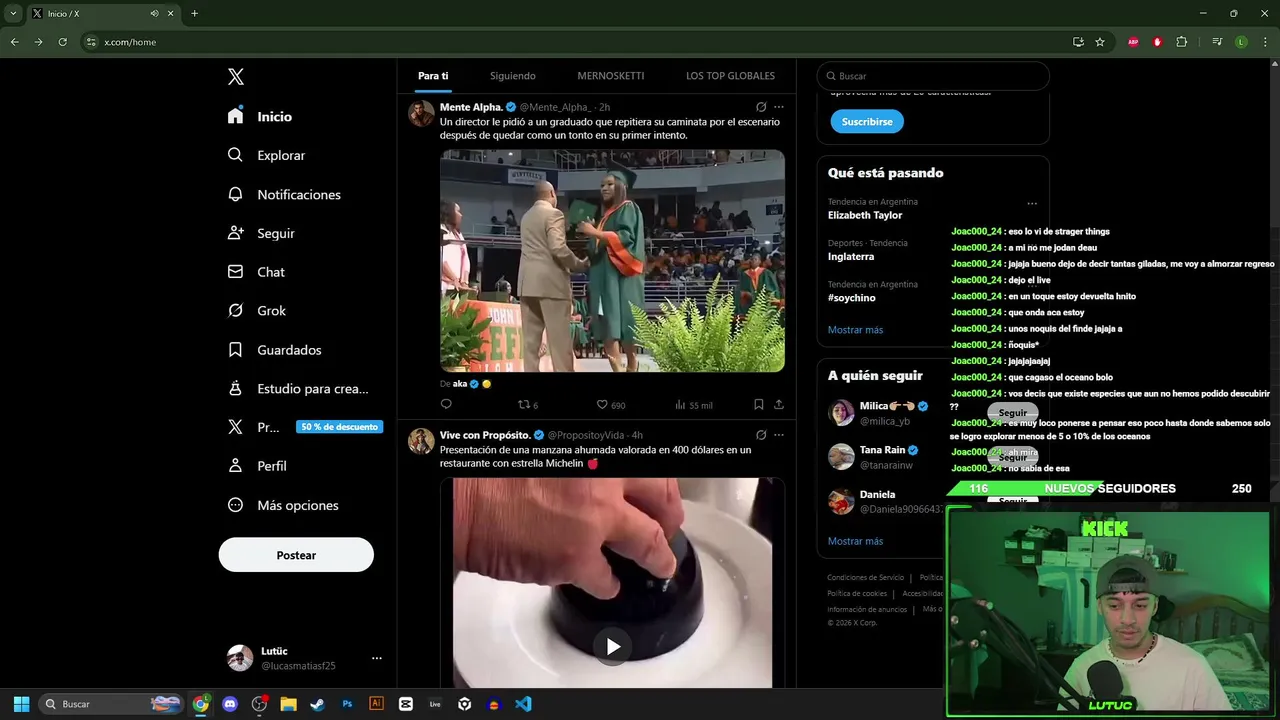Screen dimensions: 1280x720
Task: Share the Mente Alpha post
Action: point(779,404)
